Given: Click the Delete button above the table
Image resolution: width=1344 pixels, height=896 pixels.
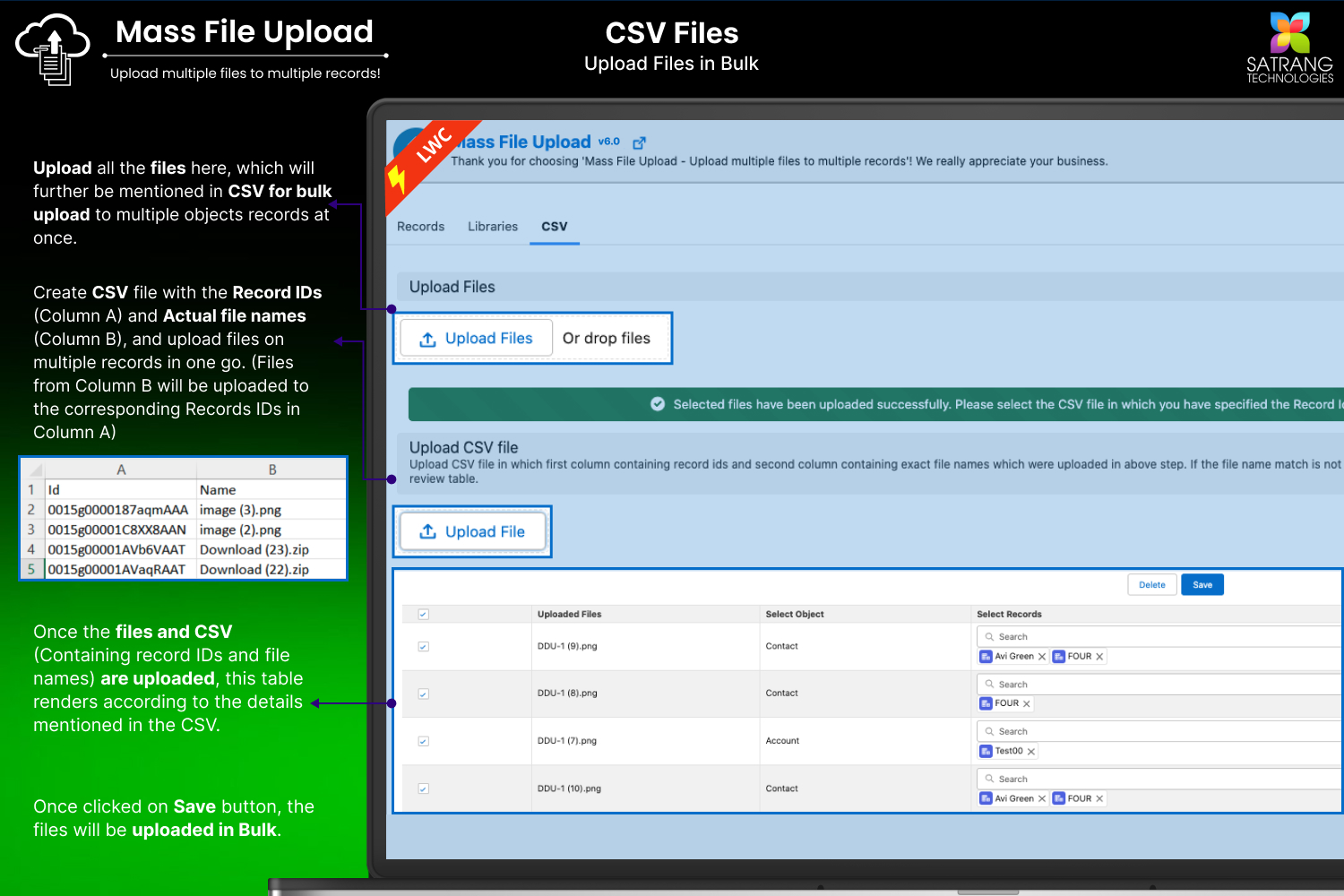Looking at the screenshot, I should coord(1151,585).
